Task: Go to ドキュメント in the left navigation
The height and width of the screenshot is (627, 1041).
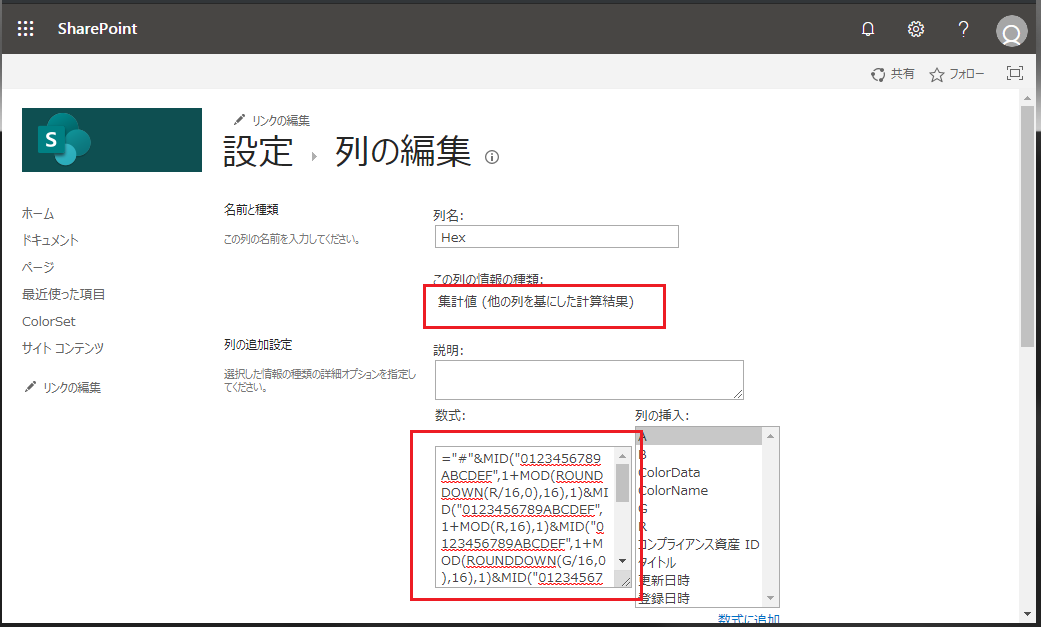Action: pyautogui.click(x=50, y=240)
